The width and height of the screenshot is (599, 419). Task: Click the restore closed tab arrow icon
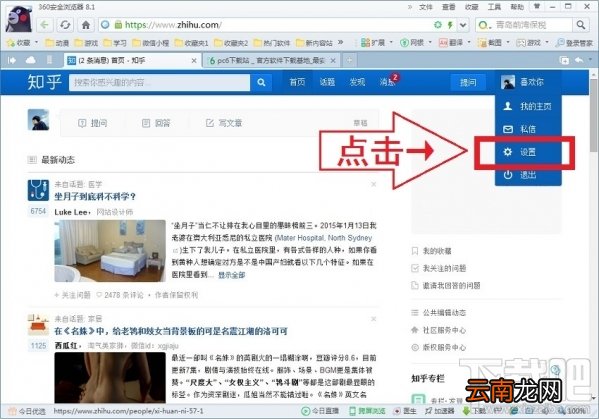(x=579, y=60)
